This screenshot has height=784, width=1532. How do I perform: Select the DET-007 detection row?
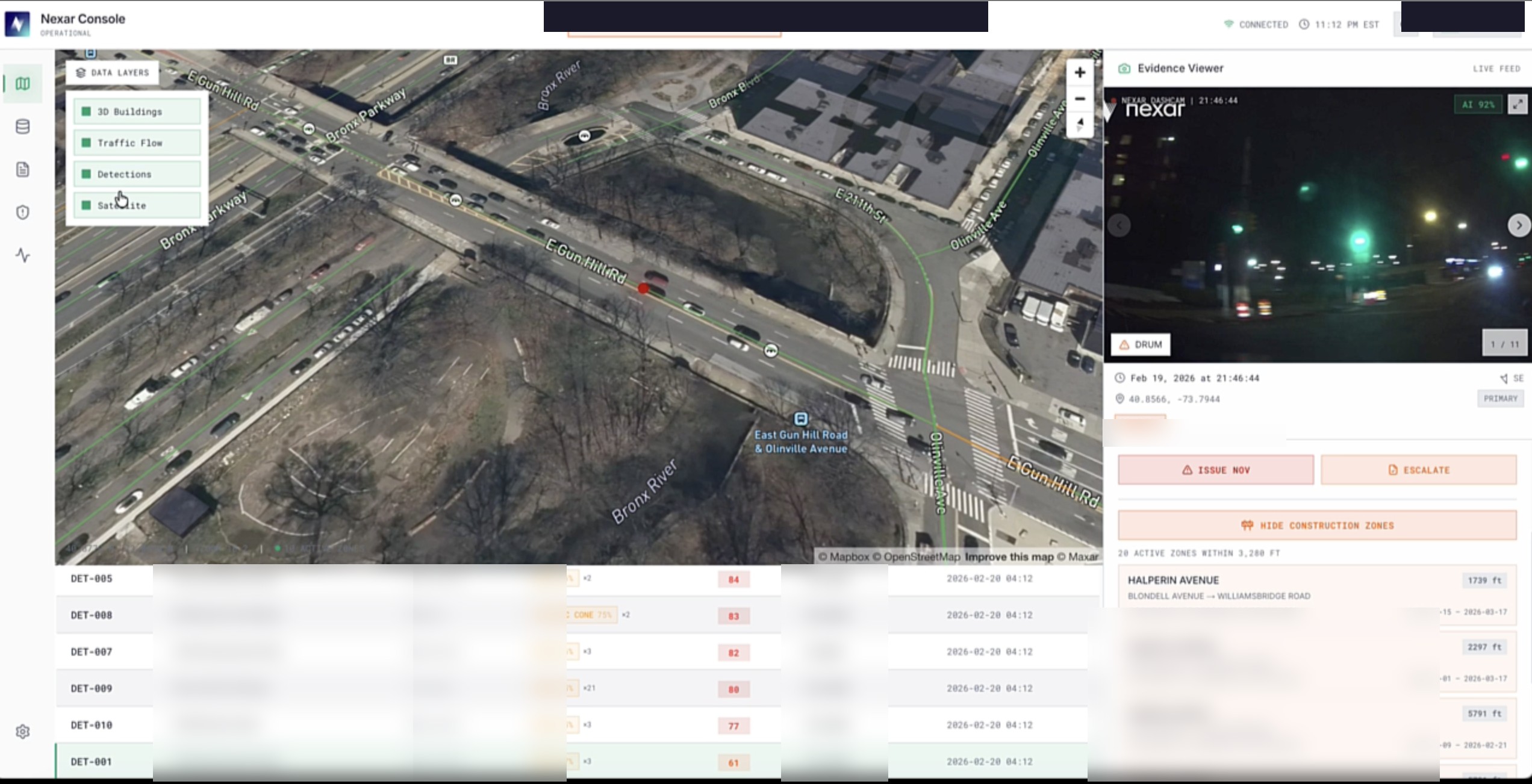pos(92,652)
